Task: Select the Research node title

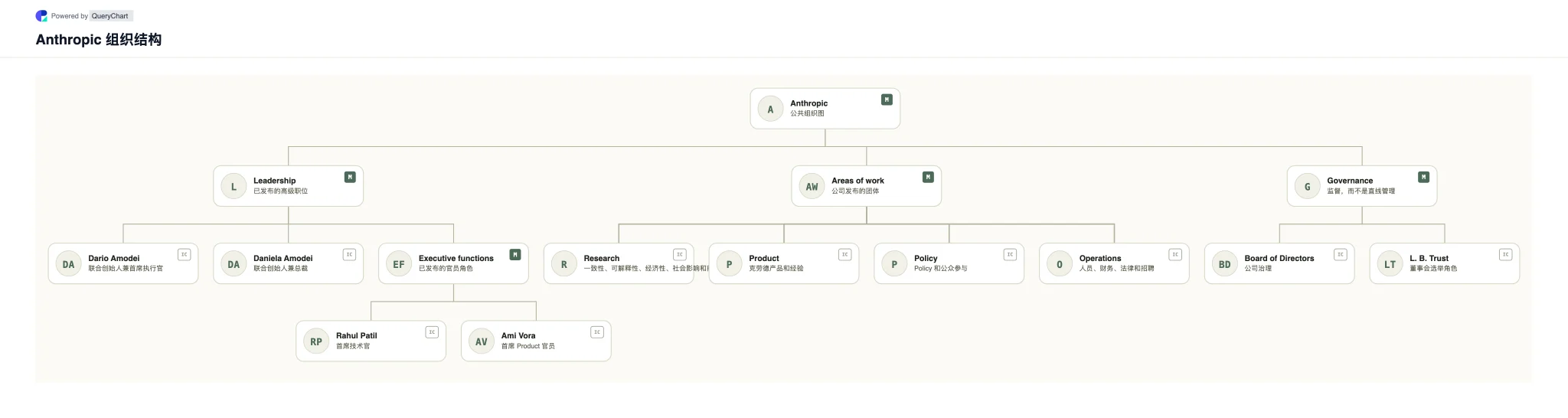Action: pyautogui.click(x=601, y=258)
